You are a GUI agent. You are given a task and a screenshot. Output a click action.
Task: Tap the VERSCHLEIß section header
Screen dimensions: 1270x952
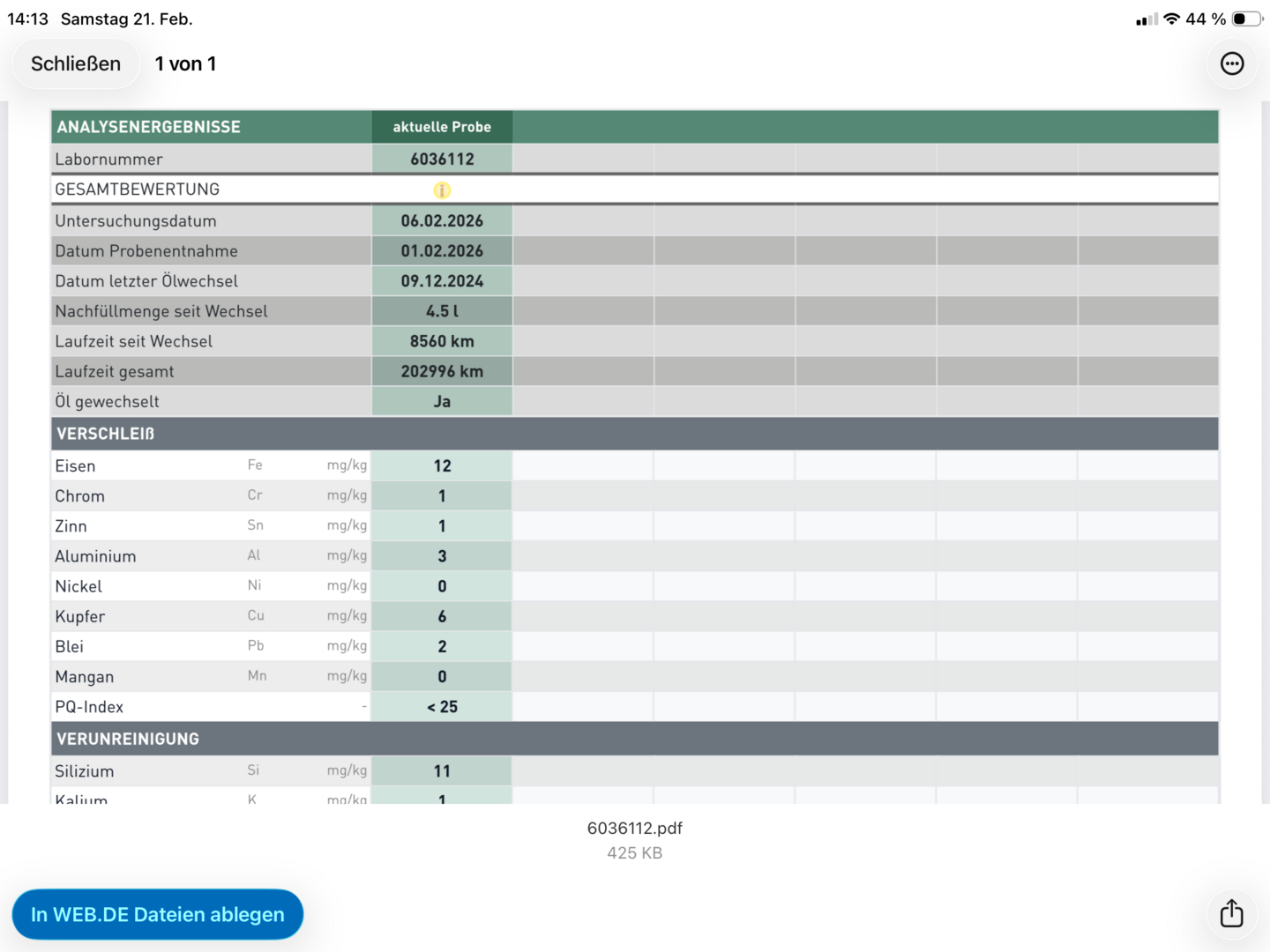(105, 434)
